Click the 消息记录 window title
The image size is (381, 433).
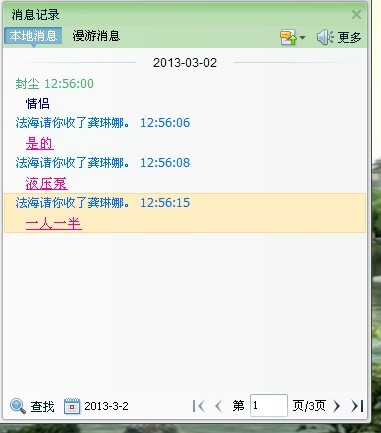point(35,15)
